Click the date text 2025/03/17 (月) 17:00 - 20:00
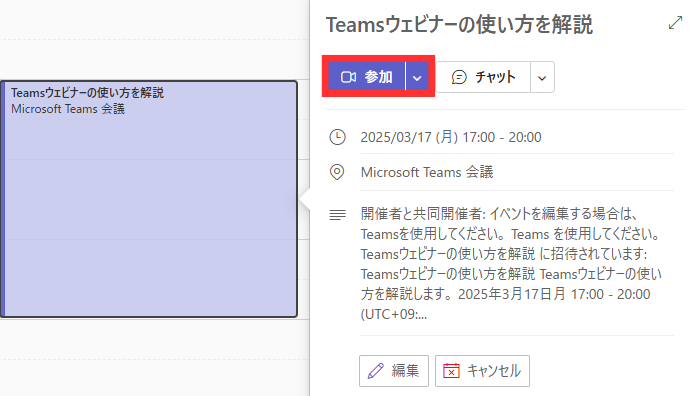 tap(451, 137)
